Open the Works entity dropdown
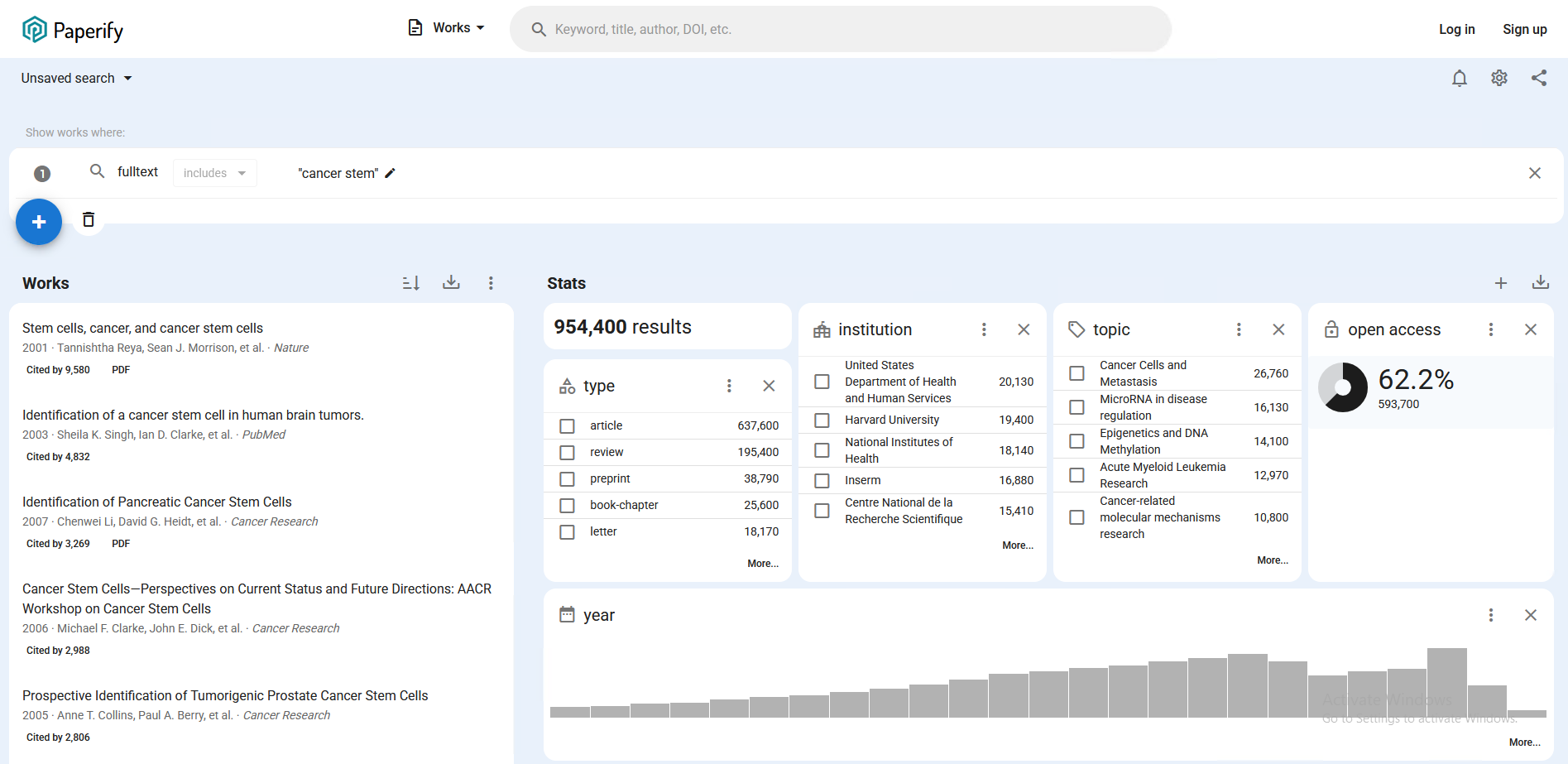Viewport: 1568px width, 764px height. point(447,28)
